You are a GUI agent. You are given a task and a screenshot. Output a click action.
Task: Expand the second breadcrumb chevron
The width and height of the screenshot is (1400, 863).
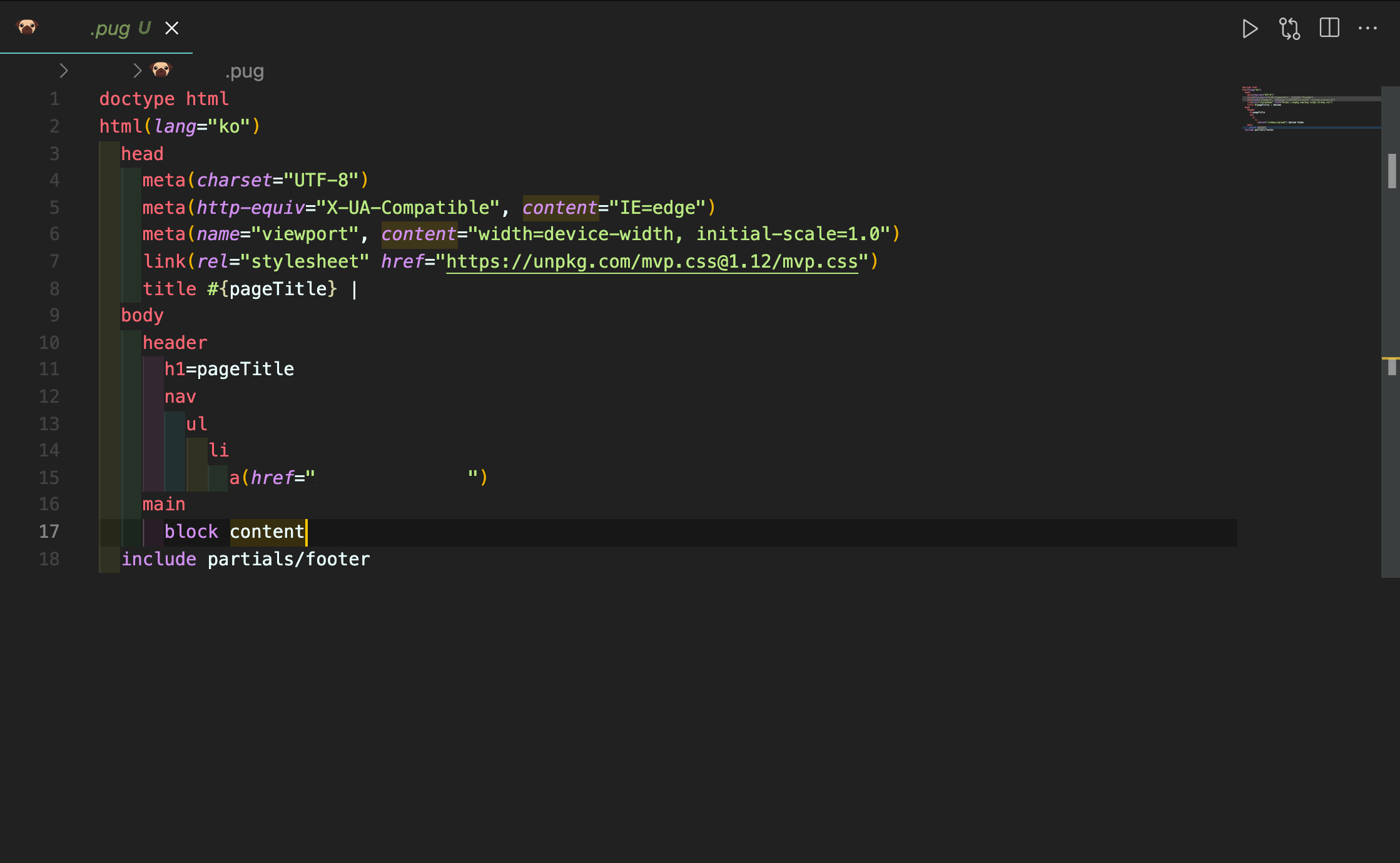[x=138, y=71]
